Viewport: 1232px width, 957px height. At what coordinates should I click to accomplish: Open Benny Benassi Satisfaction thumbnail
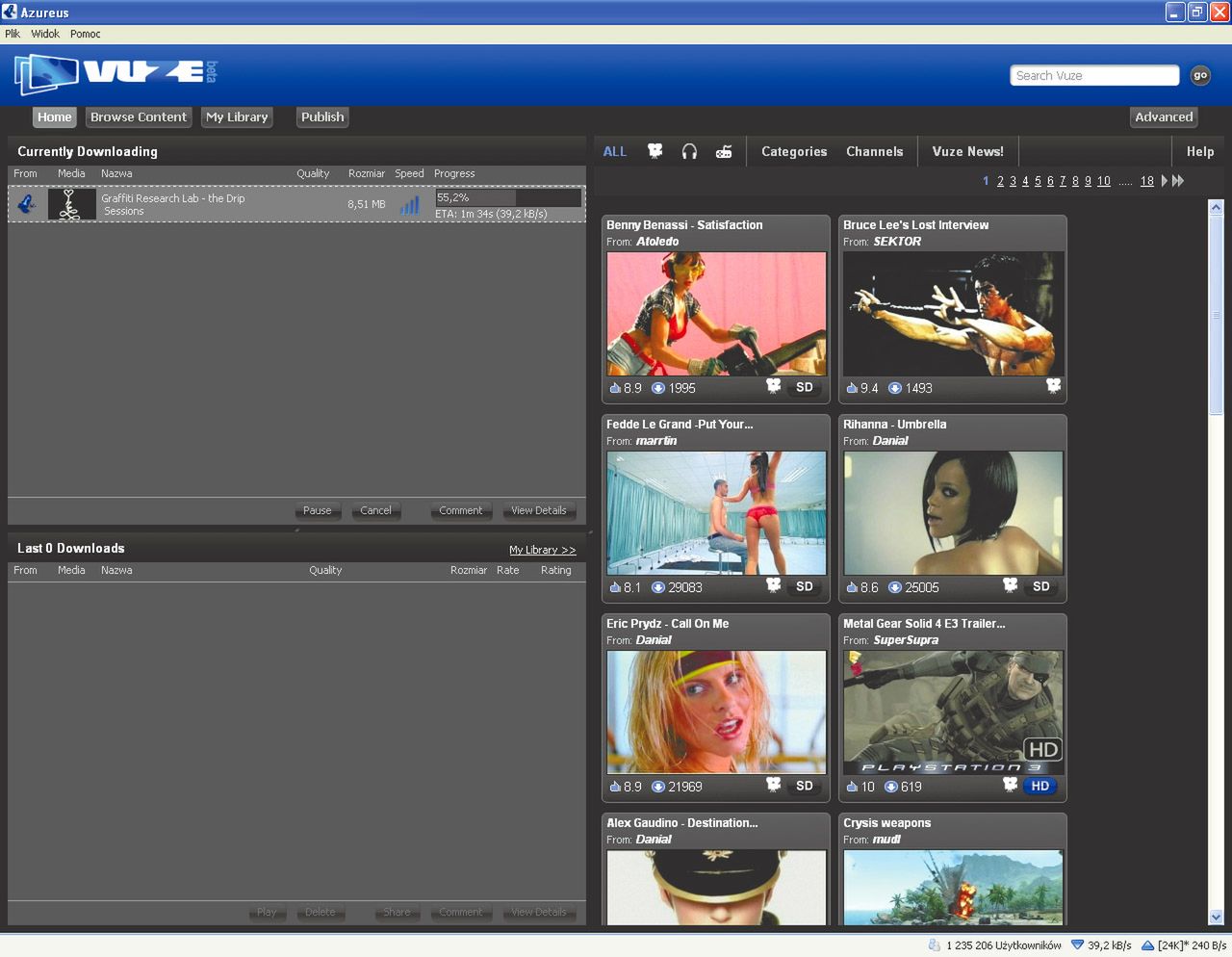tap(716, 314)
